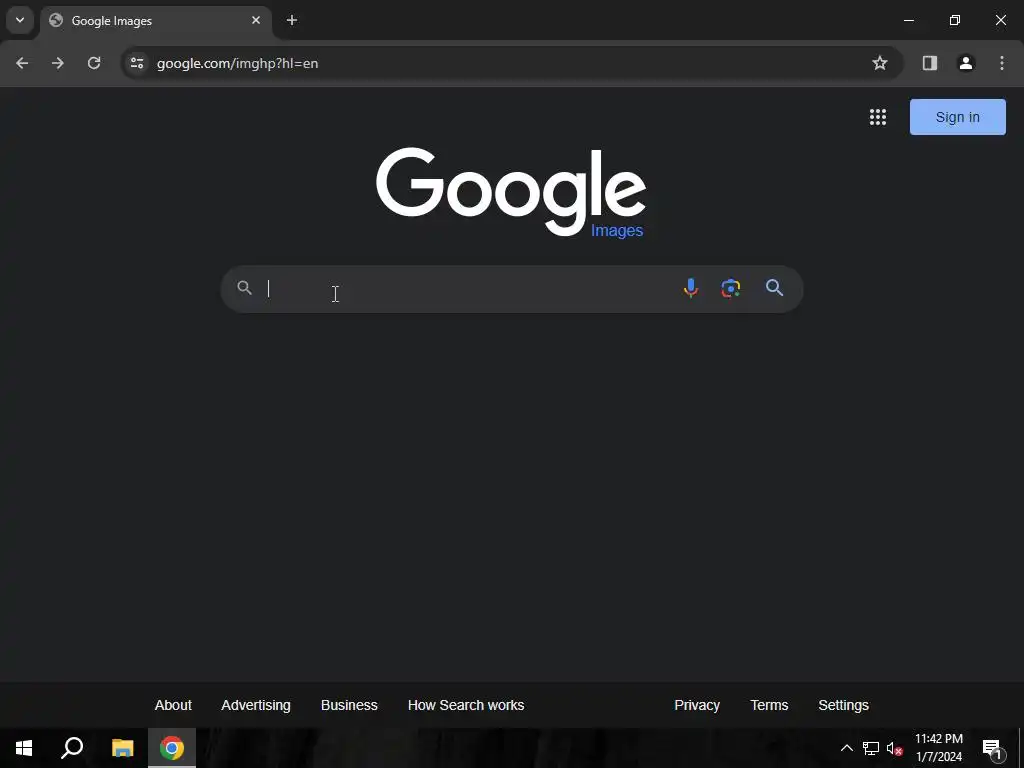Open Google Lens search by image
This screenshot has width=1024, height=768.
(x=731, y=288)
